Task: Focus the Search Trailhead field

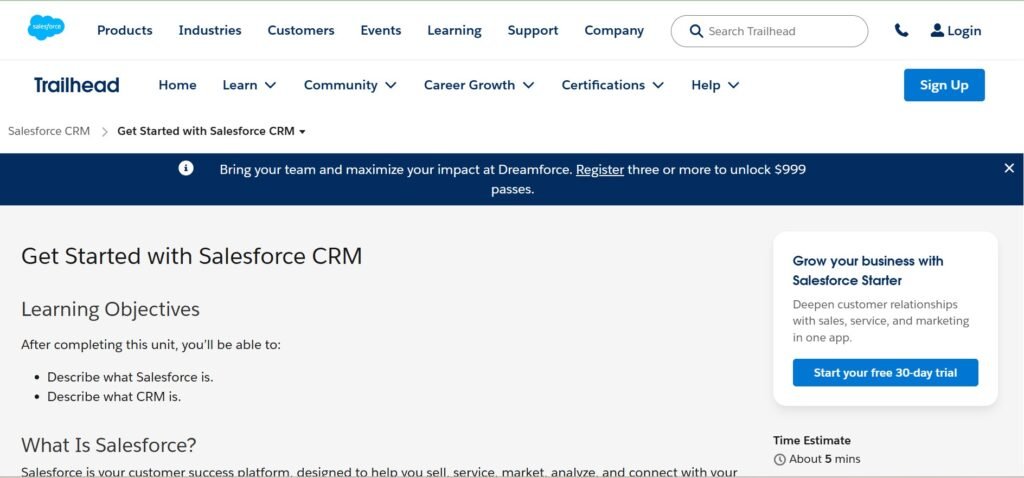Action: pyautogui.click(x=769, y=31)
